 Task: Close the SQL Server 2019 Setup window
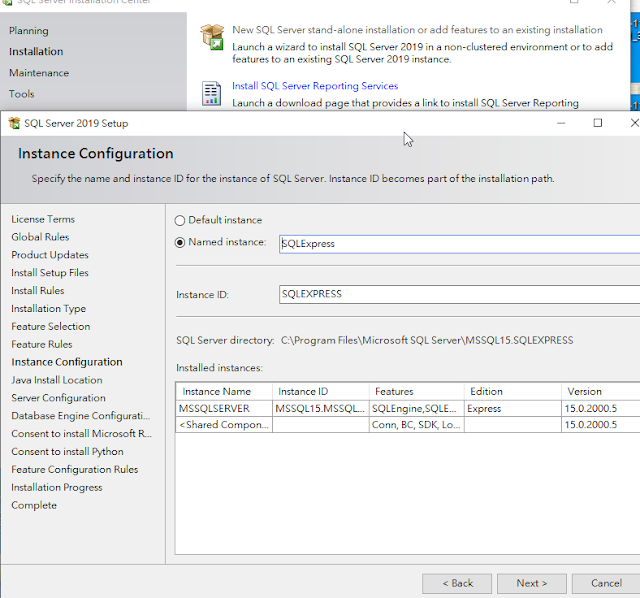coord(634,123)
